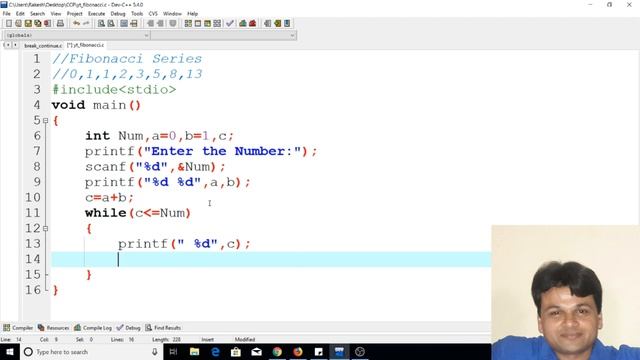Image resolution: width=640 pixels, height=360 pixels.
Task: Click the Windows Start button
Action: click(x=9, y=352)
